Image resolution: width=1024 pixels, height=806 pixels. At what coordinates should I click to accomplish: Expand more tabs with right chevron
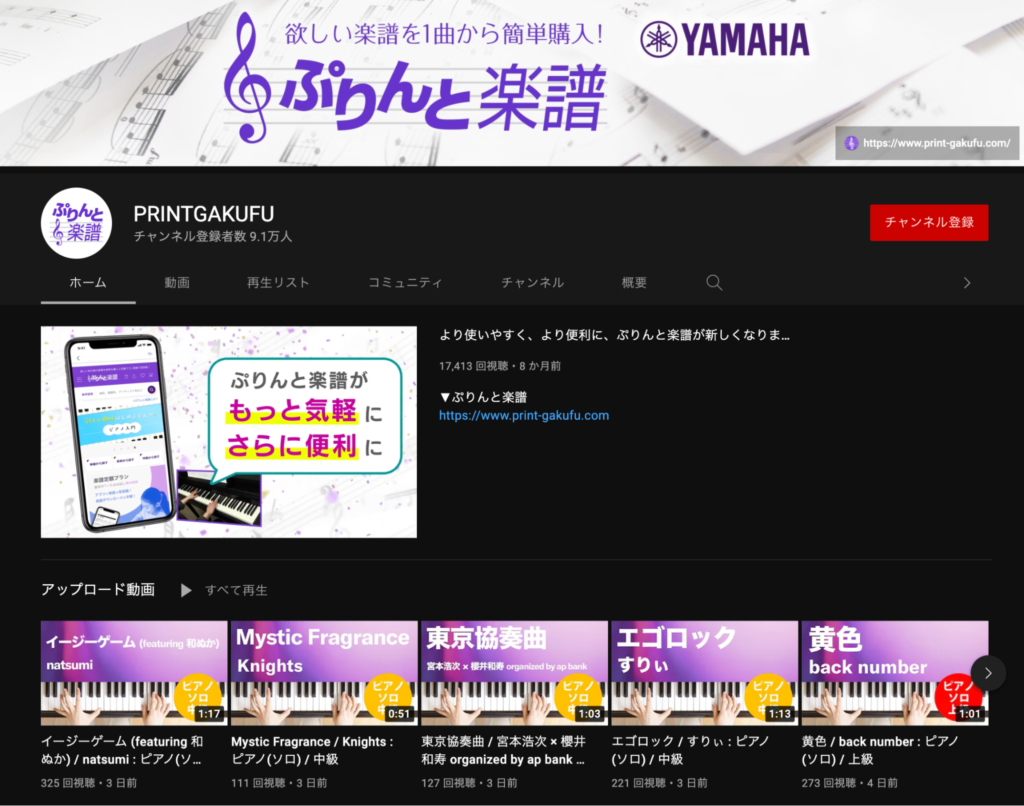click(967, 283)
